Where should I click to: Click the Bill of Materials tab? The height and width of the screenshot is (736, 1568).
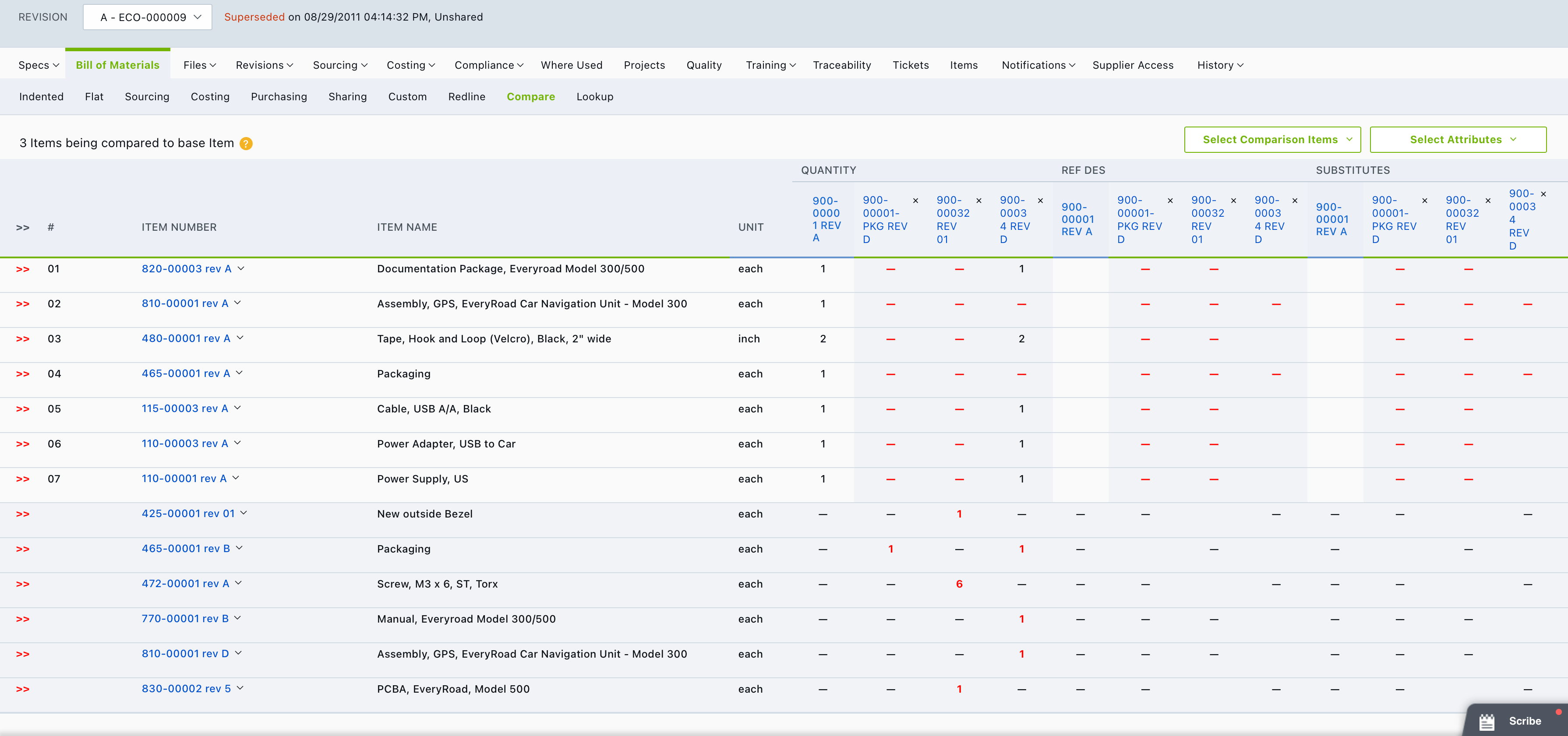(117, 65)
